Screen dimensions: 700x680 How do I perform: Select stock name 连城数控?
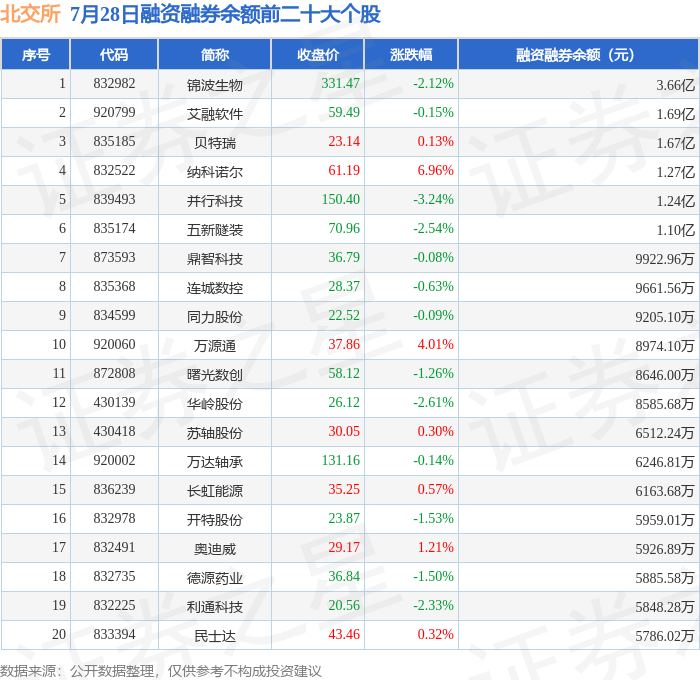pyautogui.click(x=215, y=288)
